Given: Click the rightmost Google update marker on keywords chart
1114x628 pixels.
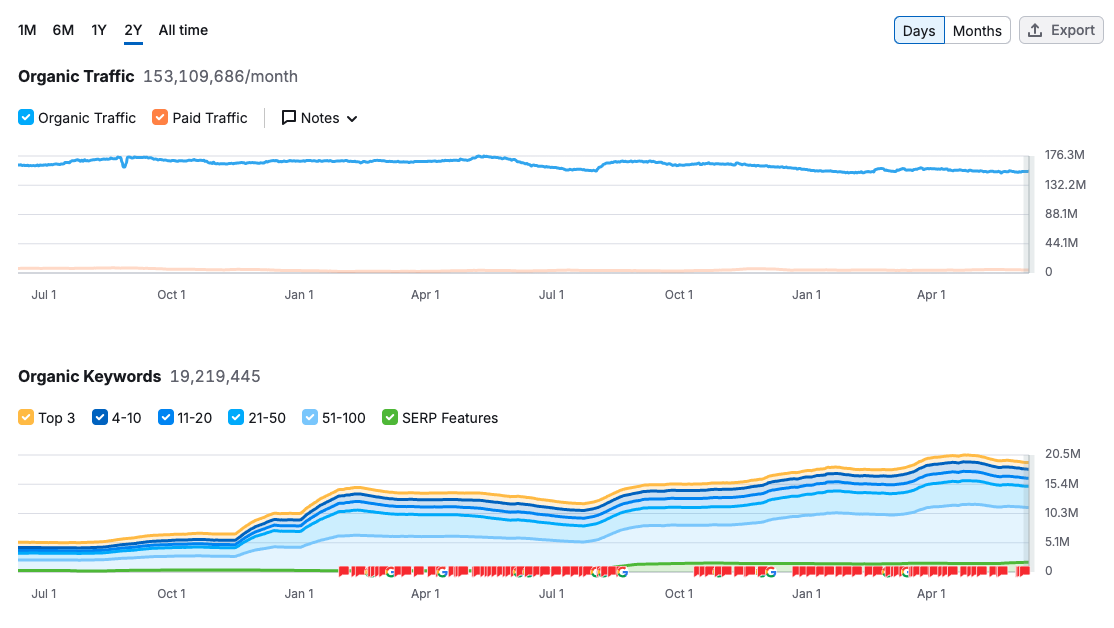Looking at the screenshot, I should click(906, 572).
